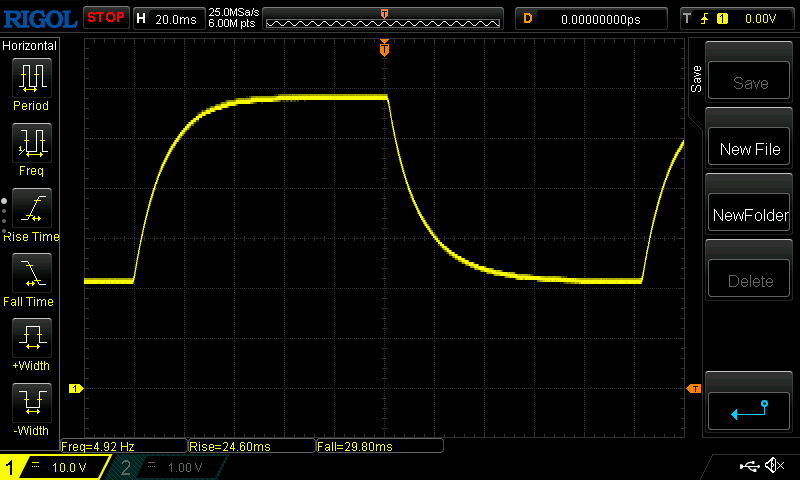The image size is (800, 480).
Task: Toggle the speaker sound icon
Action: (x=773, y=466)
